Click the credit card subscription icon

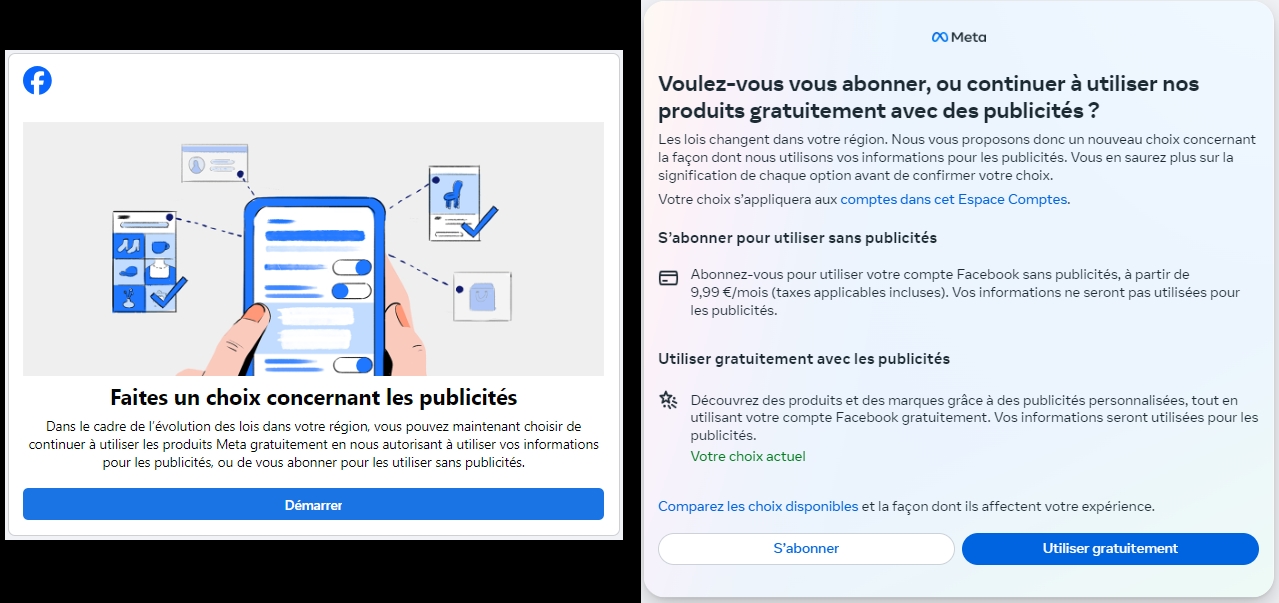(668, 278)
